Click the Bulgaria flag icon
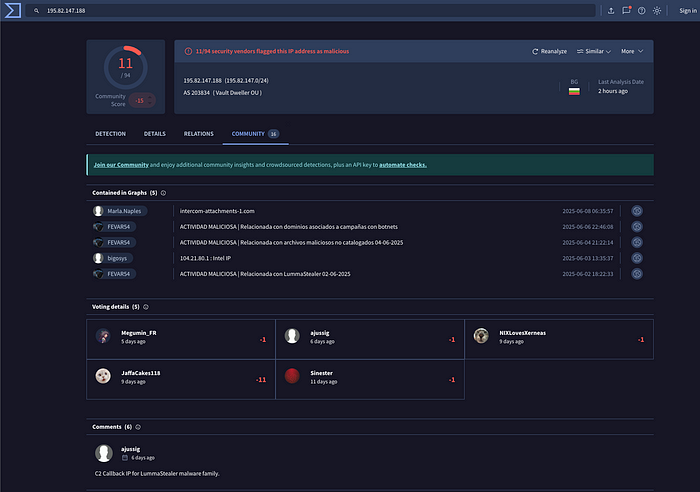Image resolution: width=700 pixels, height=492 pixels. (574, 91)
